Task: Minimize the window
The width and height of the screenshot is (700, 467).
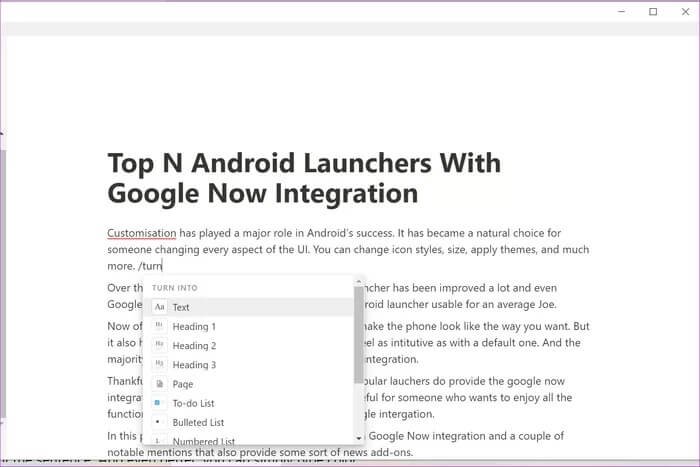Action: 621,12
